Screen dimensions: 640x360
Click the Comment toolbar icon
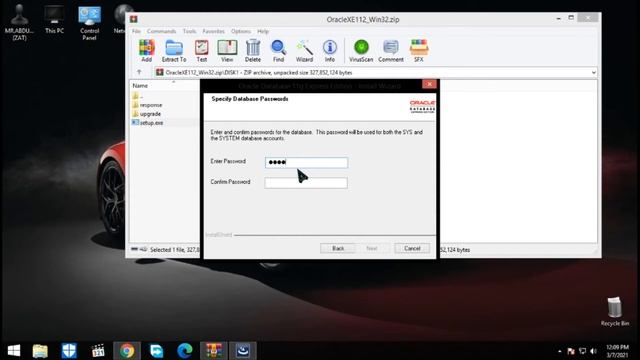coord(391,51)
